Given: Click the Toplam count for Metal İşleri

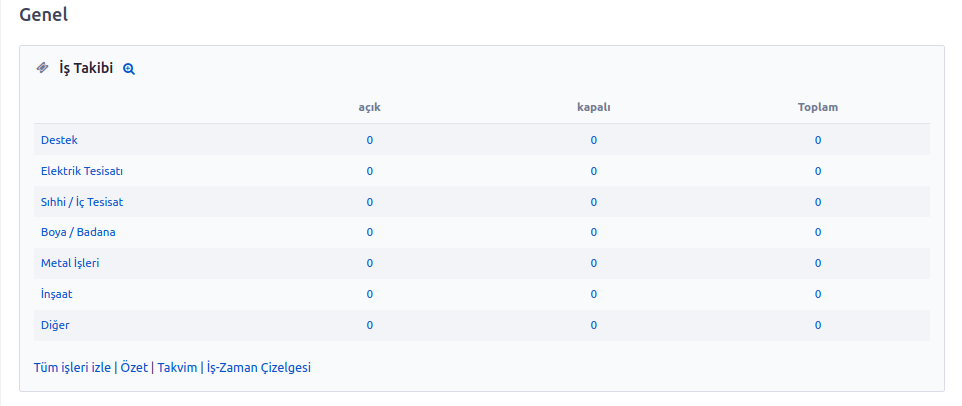Looking at the screenshot, I should click(818, 263).
